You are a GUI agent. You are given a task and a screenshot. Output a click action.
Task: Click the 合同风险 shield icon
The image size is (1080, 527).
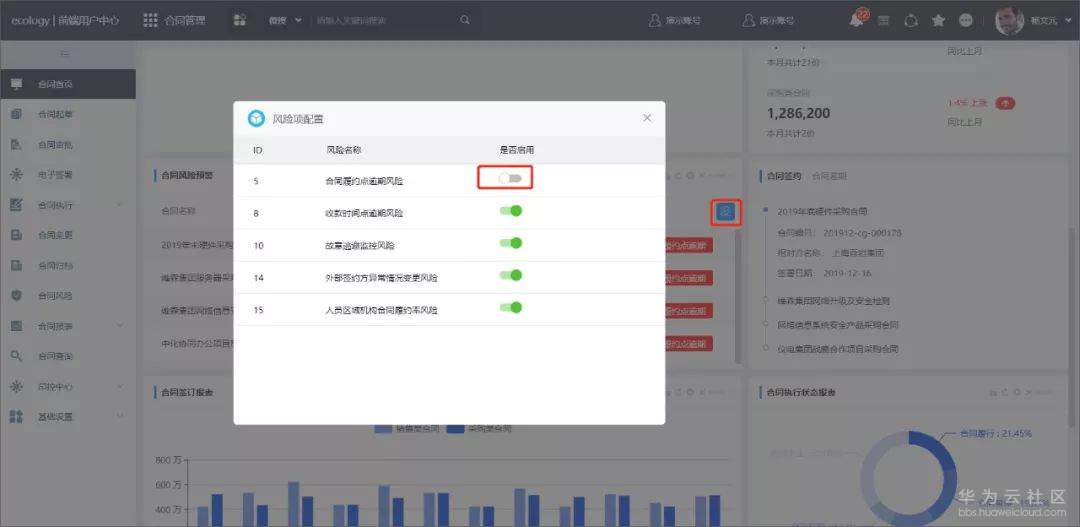point(17,296)
